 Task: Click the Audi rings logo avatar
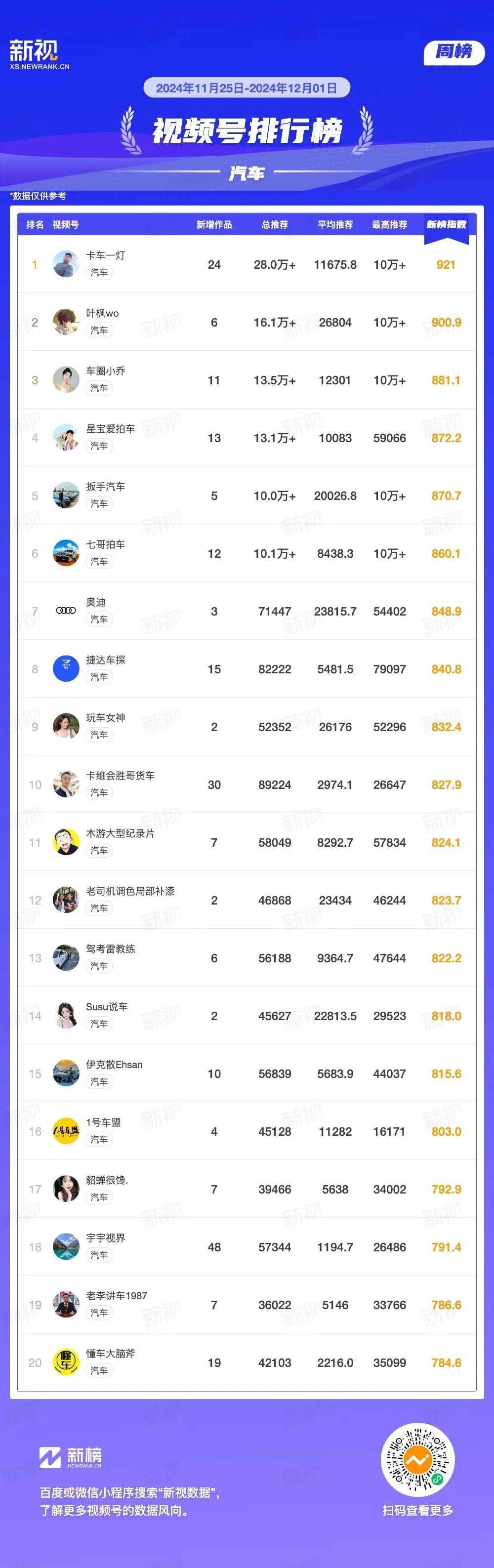point(66,611)
